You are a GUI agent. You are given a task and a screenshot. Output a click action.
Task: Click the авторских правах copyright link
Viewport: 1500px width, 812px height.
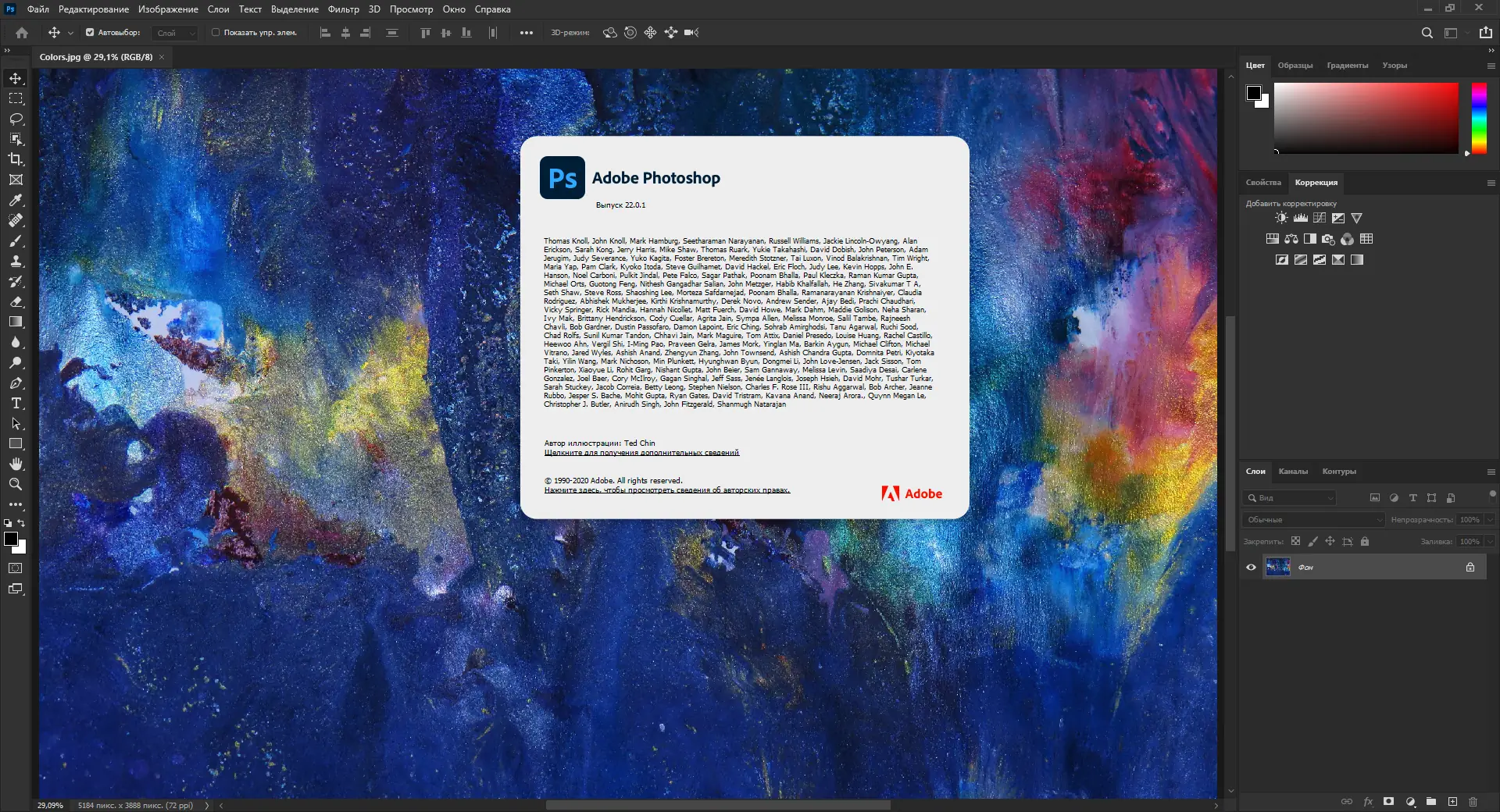(x=666, y=490)
